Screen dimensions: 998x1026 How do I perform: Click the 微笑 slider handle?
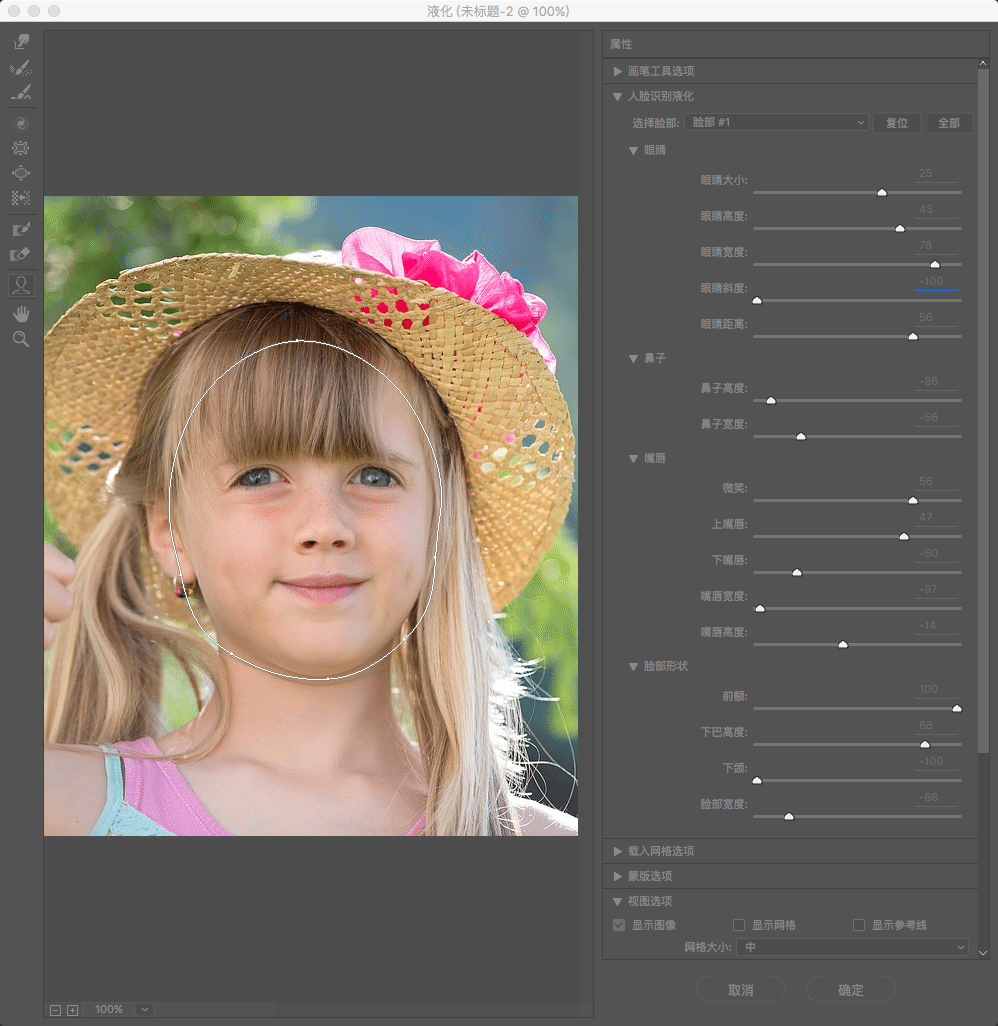click(913, 500)
